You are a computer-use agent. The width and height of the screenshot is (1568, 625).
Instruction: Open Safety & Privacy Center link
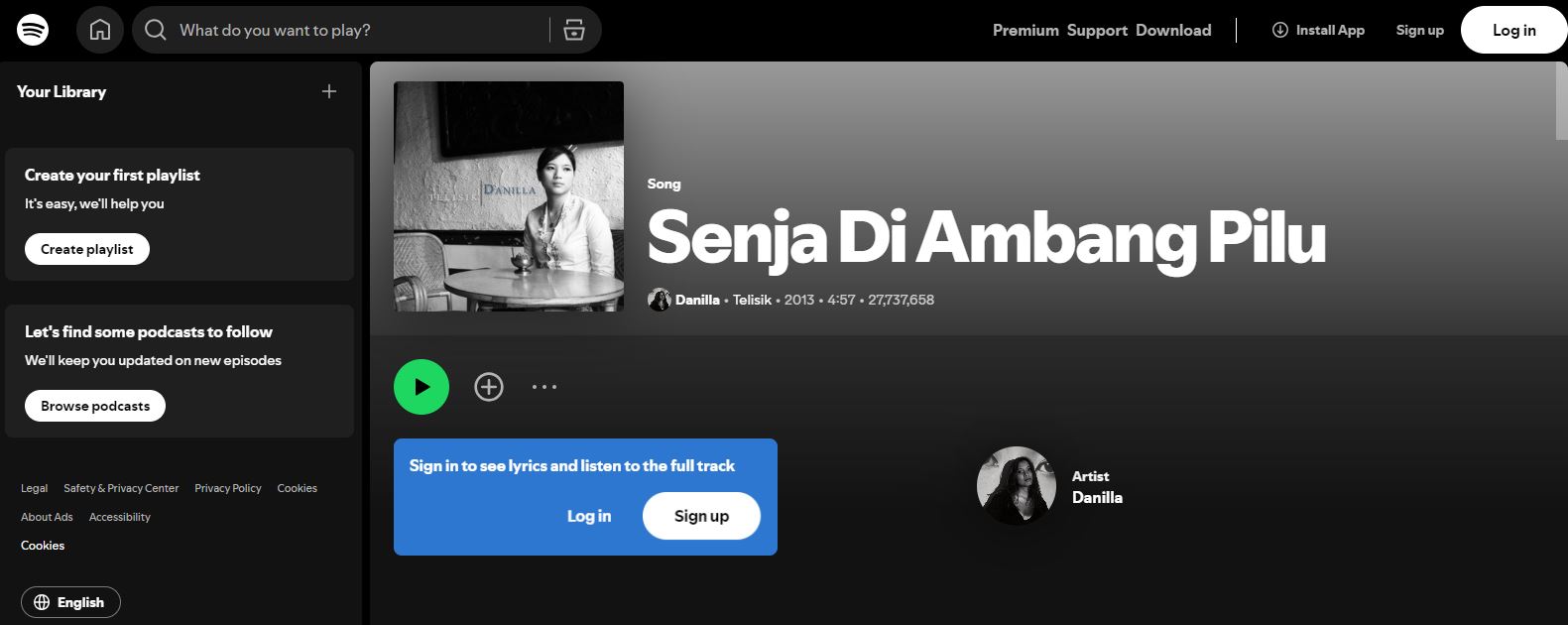tap(121, 488)
